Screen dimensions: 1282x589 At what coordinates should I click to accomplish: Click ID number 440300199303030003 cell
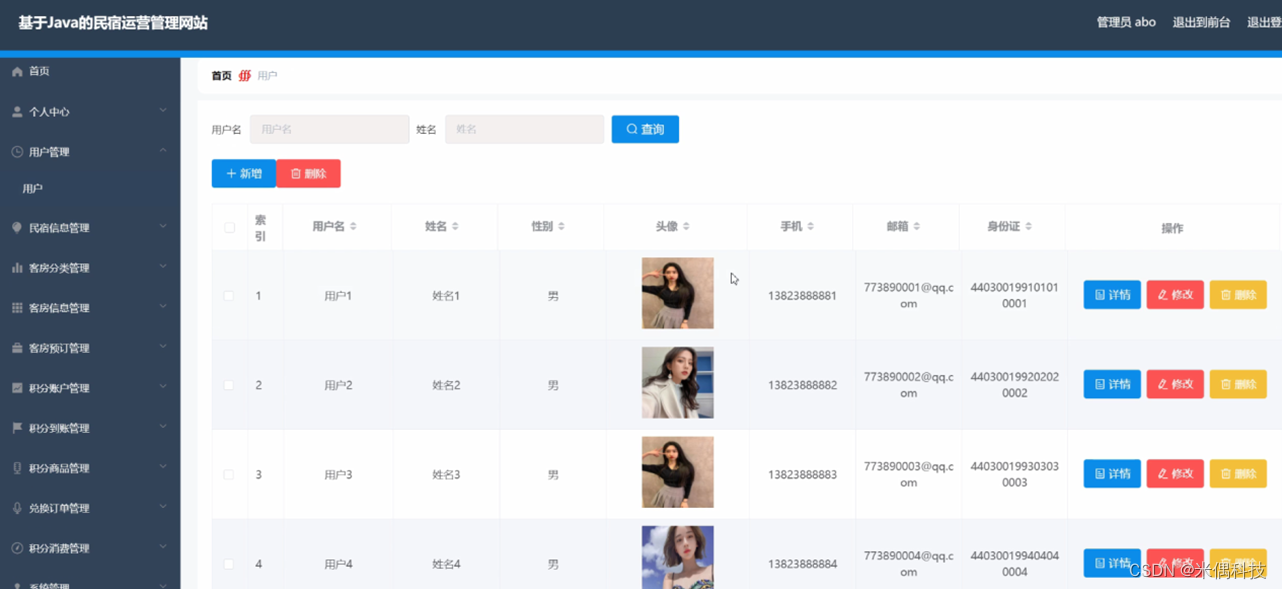1014,474
